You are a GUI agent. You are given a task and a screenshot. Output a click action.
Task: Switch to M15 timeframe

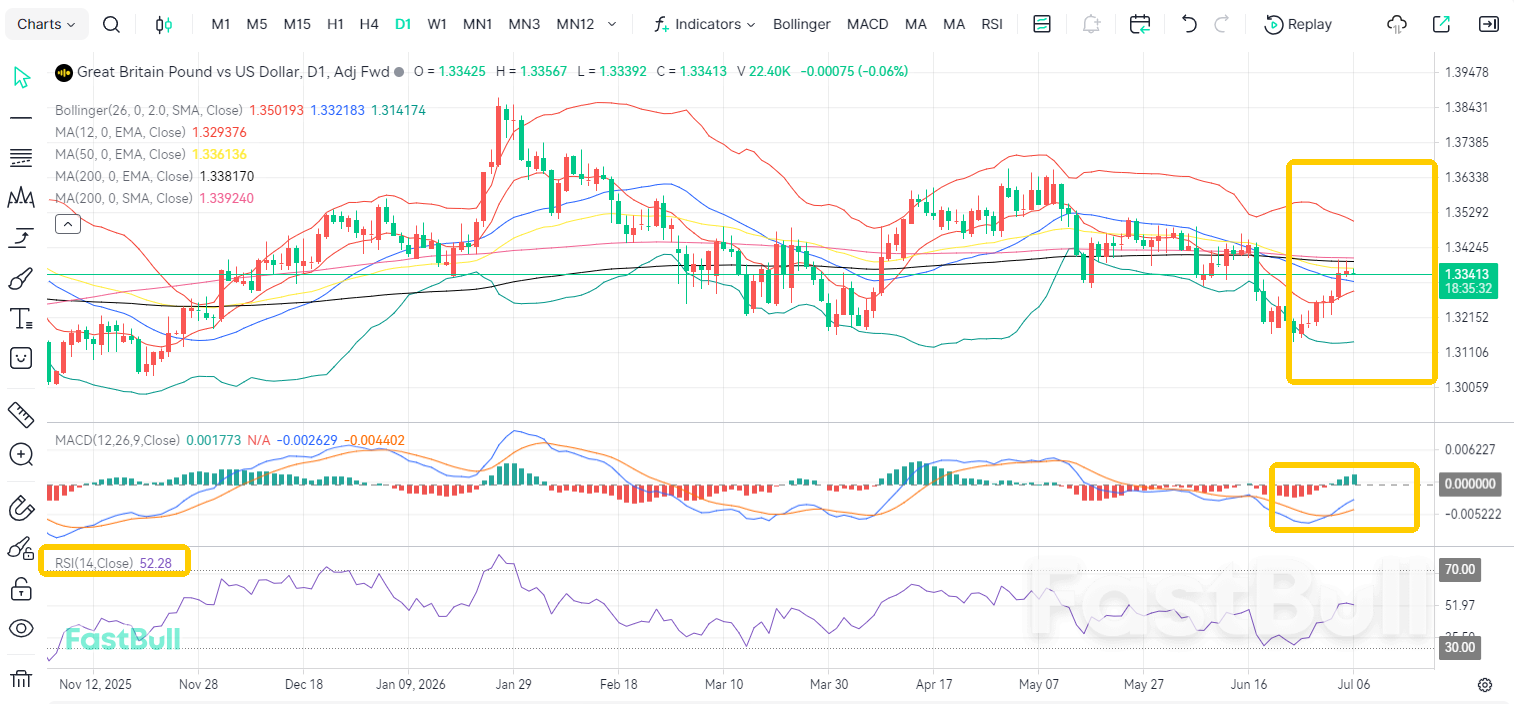(296, 24)
